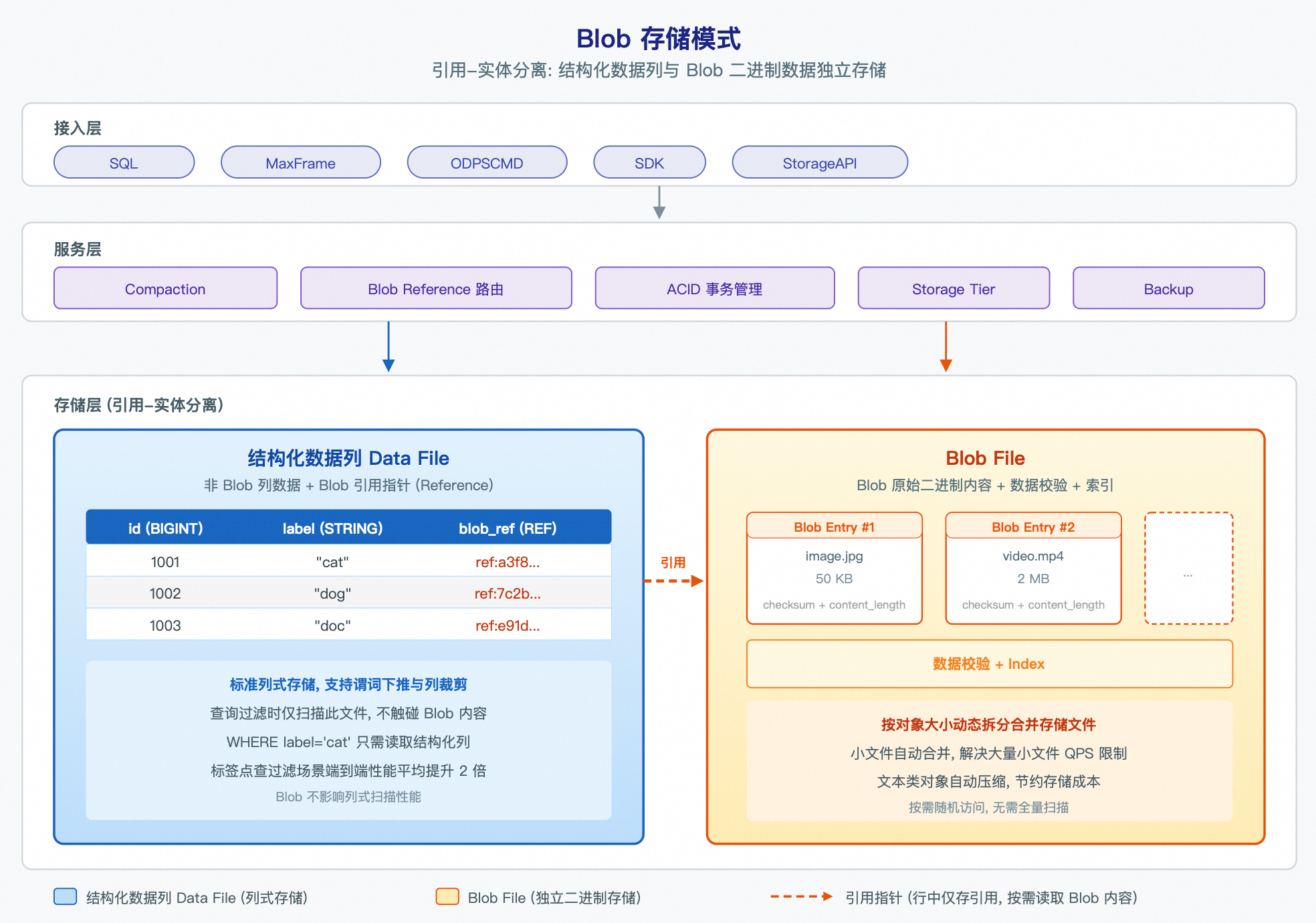1316x923 pixels.
Task: Click the 按需随机访问 note
Action: [988, 807]
